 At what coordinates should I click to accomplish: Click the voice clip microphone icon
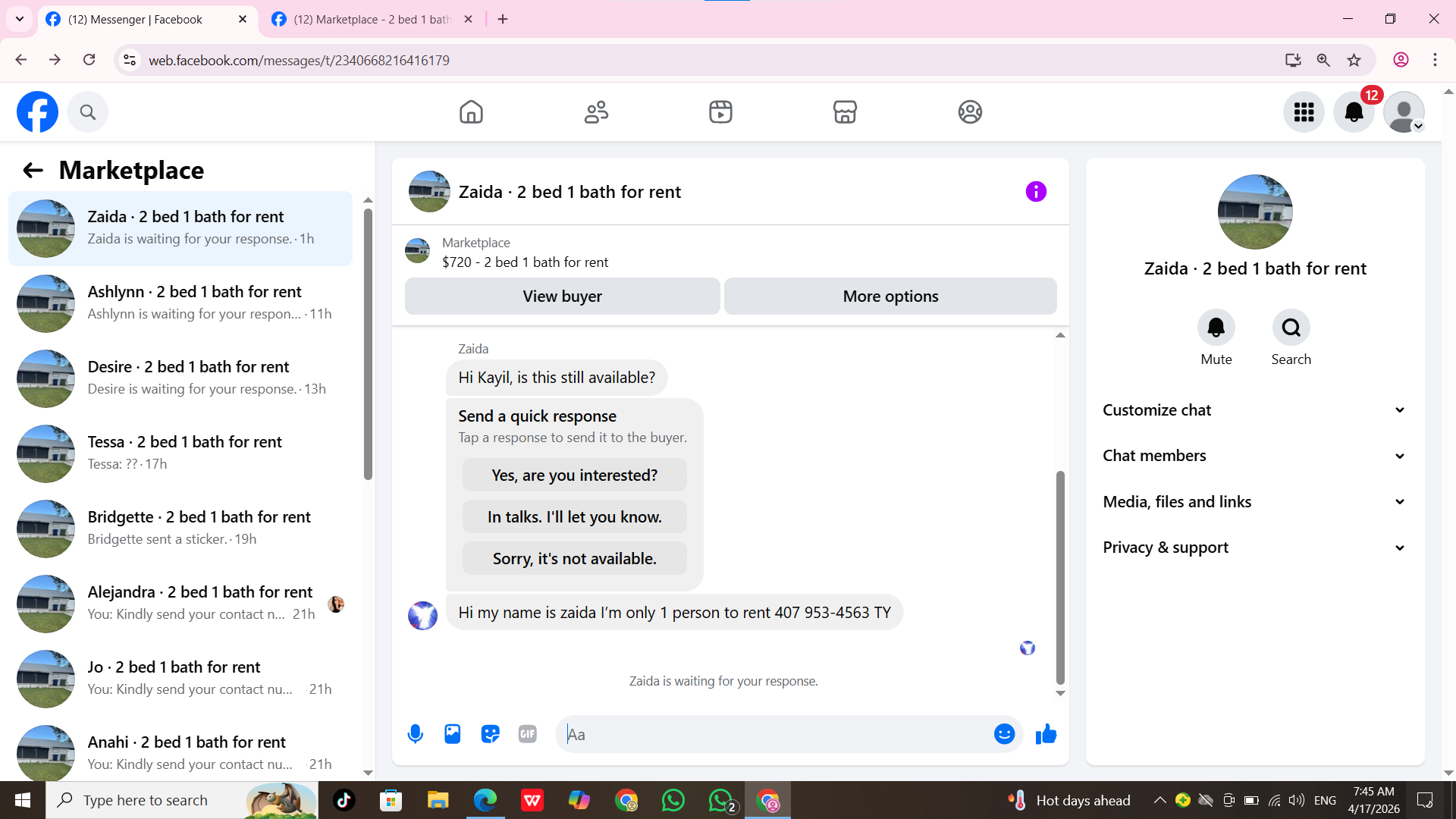click(415, 734)
